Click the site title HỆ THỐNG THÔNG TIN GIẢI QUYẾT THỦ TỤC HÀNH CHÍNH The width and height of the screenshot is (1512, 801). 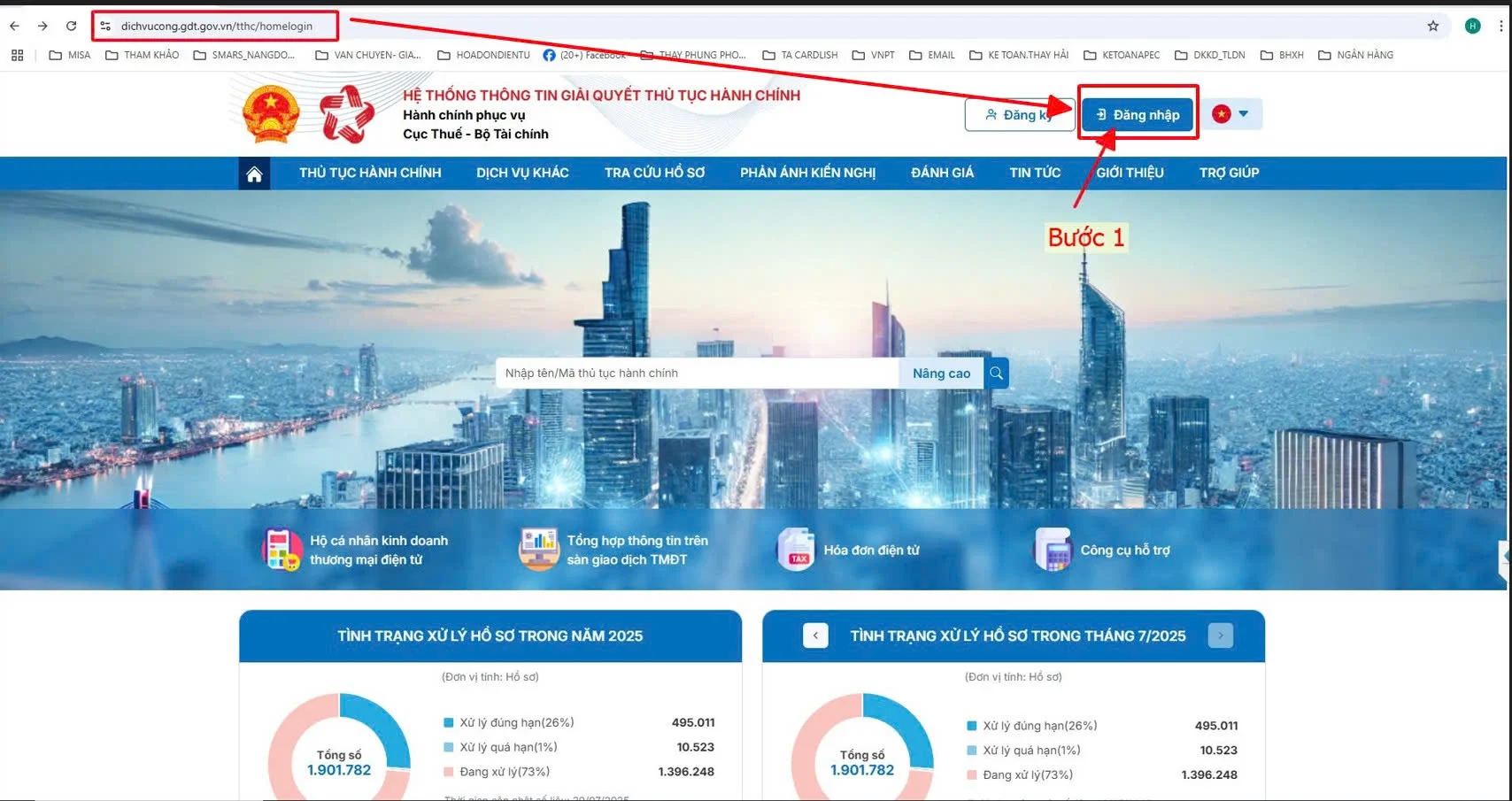coord(601,96)
